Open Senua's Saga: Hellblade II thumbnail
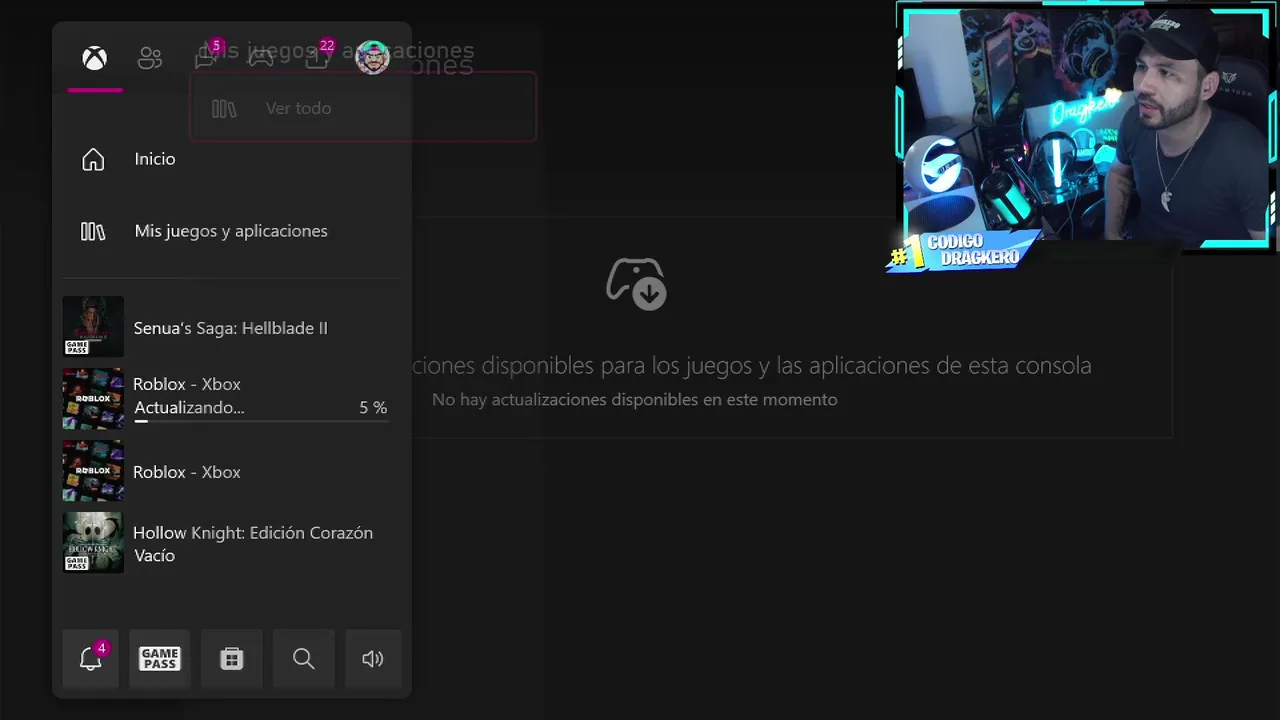 click(93, 326)
